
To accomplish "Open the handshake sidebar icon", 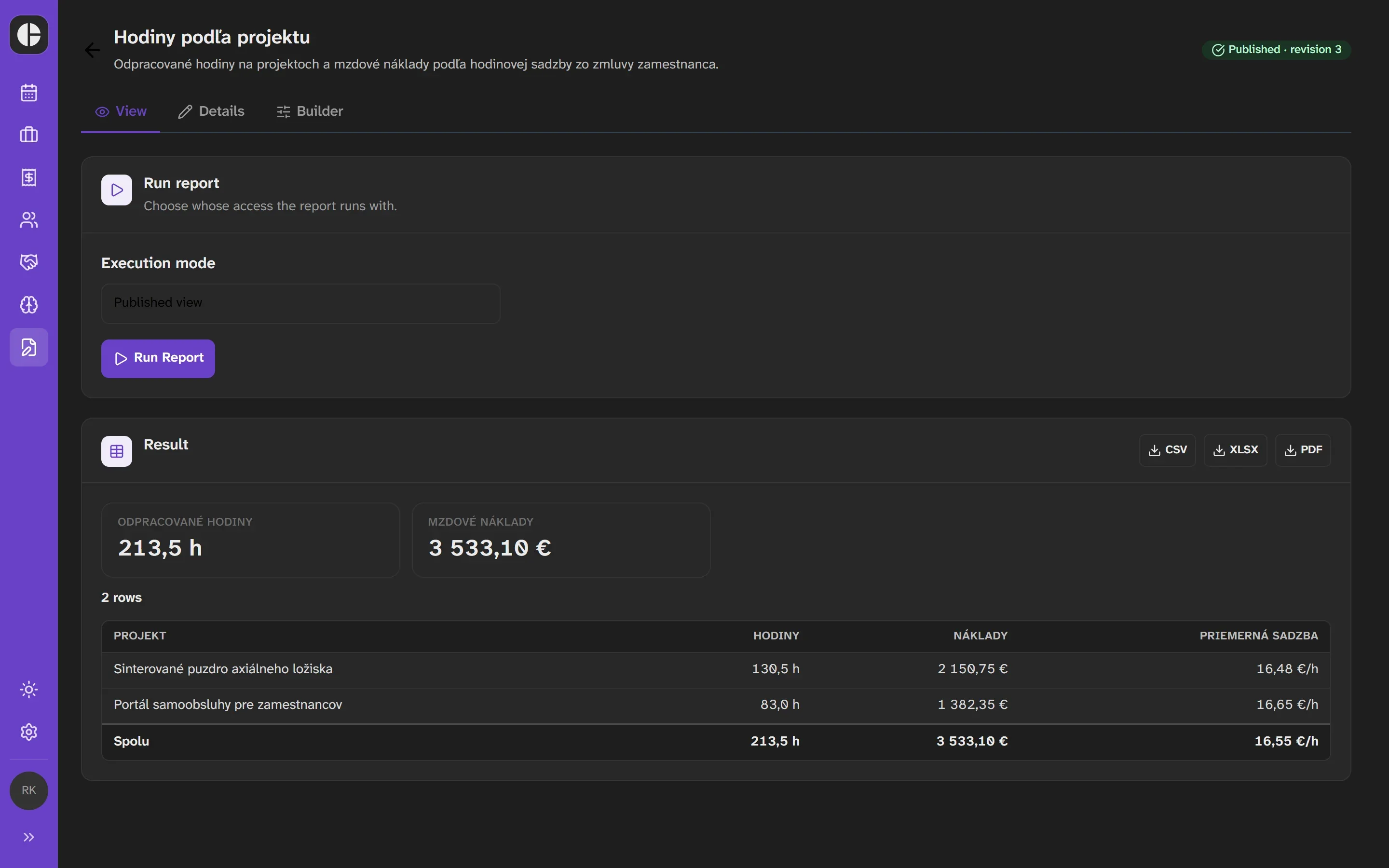I will pos(29,262).
